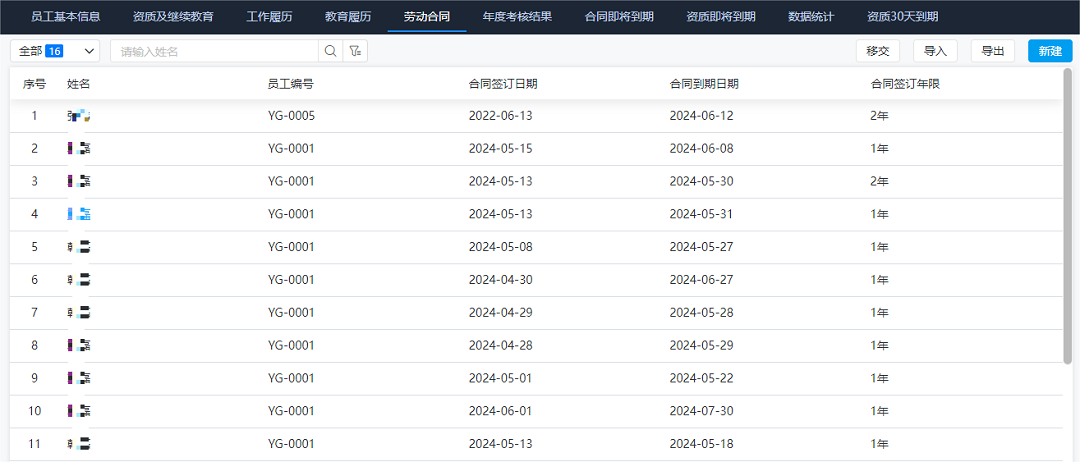Click sign date 2024-05-01

click(x=500, y=378)
